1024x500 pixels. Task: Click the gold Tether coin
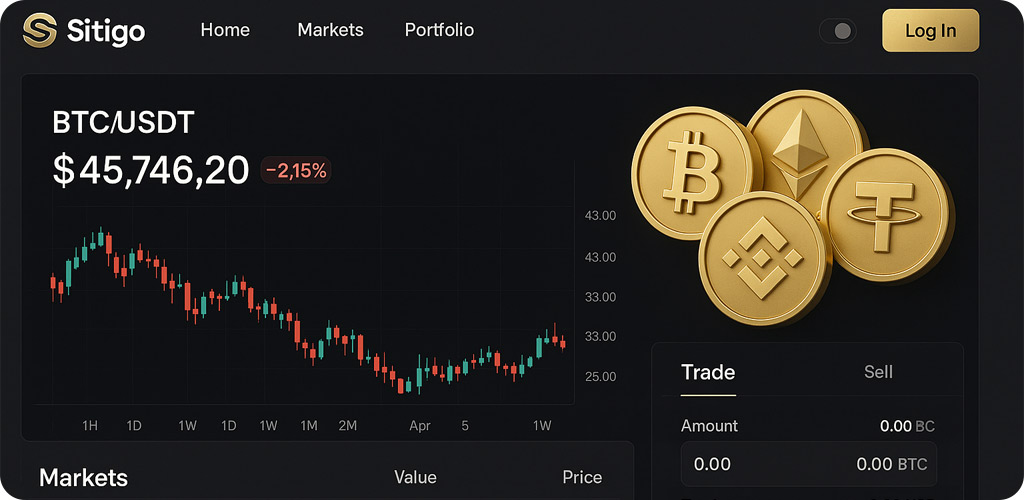(x=883, y=213)
